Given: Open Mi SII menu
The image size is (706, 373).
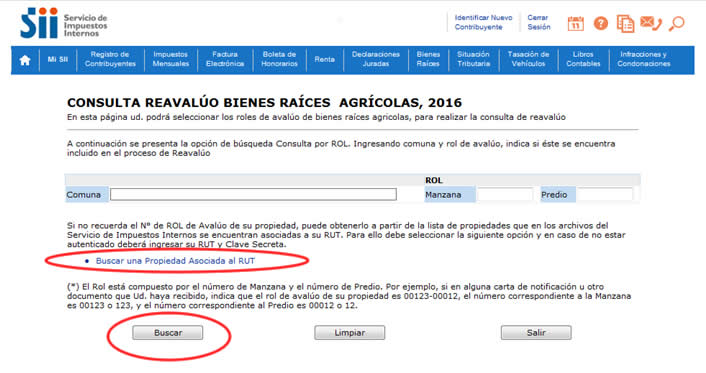Looking at the screenshot, I should pyautogui.click(x=58, y=59).
